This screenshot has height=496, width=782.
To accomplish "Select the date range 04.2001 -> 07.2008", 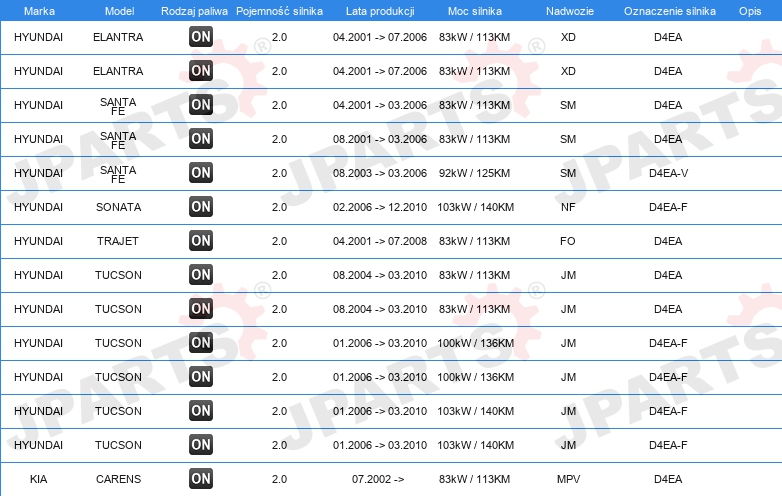I will 380,241.
